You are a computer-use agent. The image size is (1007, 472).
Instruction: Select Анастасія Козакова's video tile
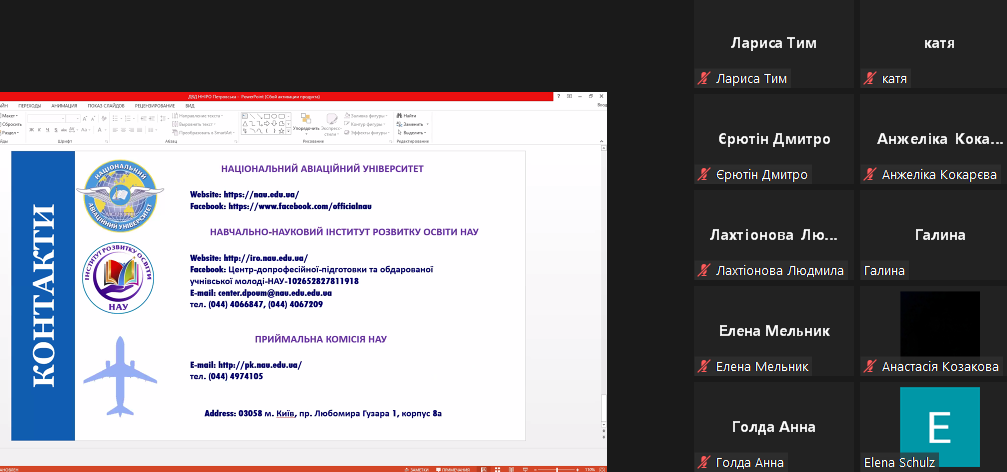pos(939,325)
